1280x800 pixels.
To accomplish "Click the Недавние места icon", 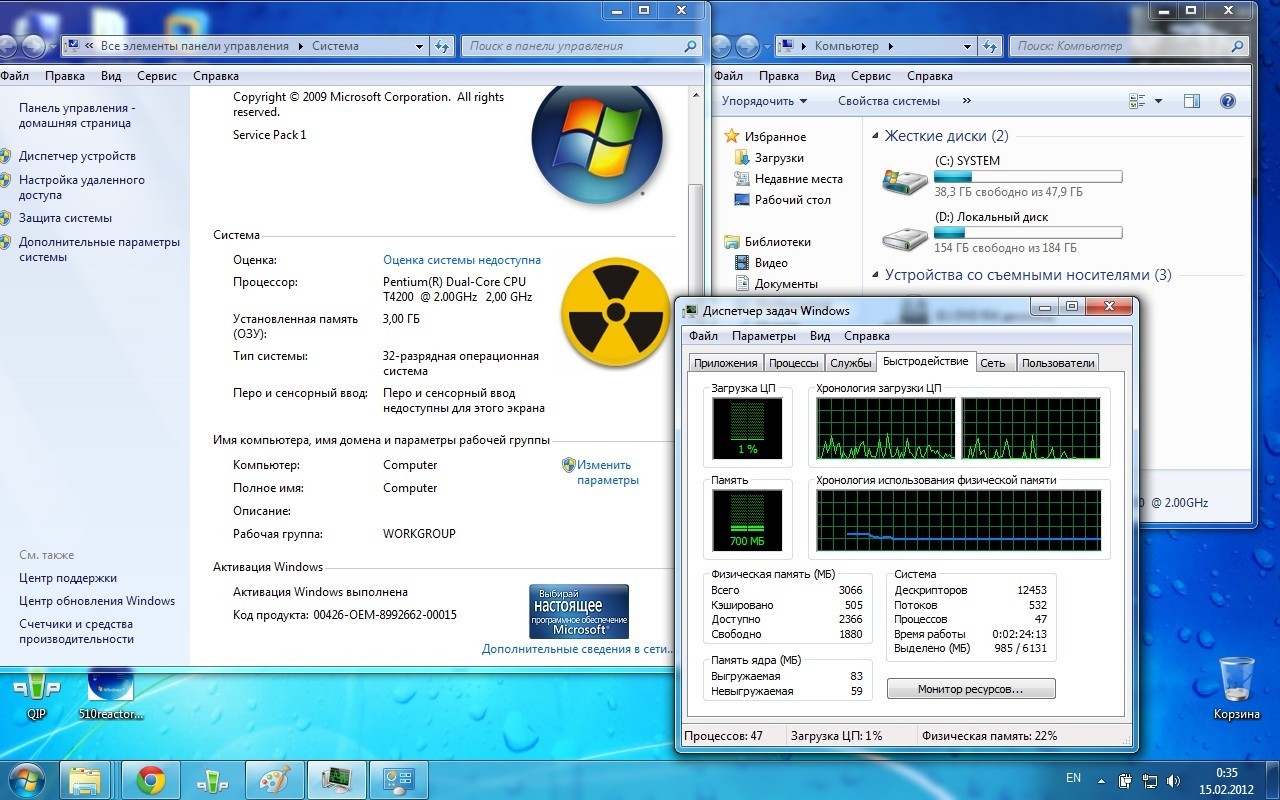I will pyautogui.click(x=742, y=179).
